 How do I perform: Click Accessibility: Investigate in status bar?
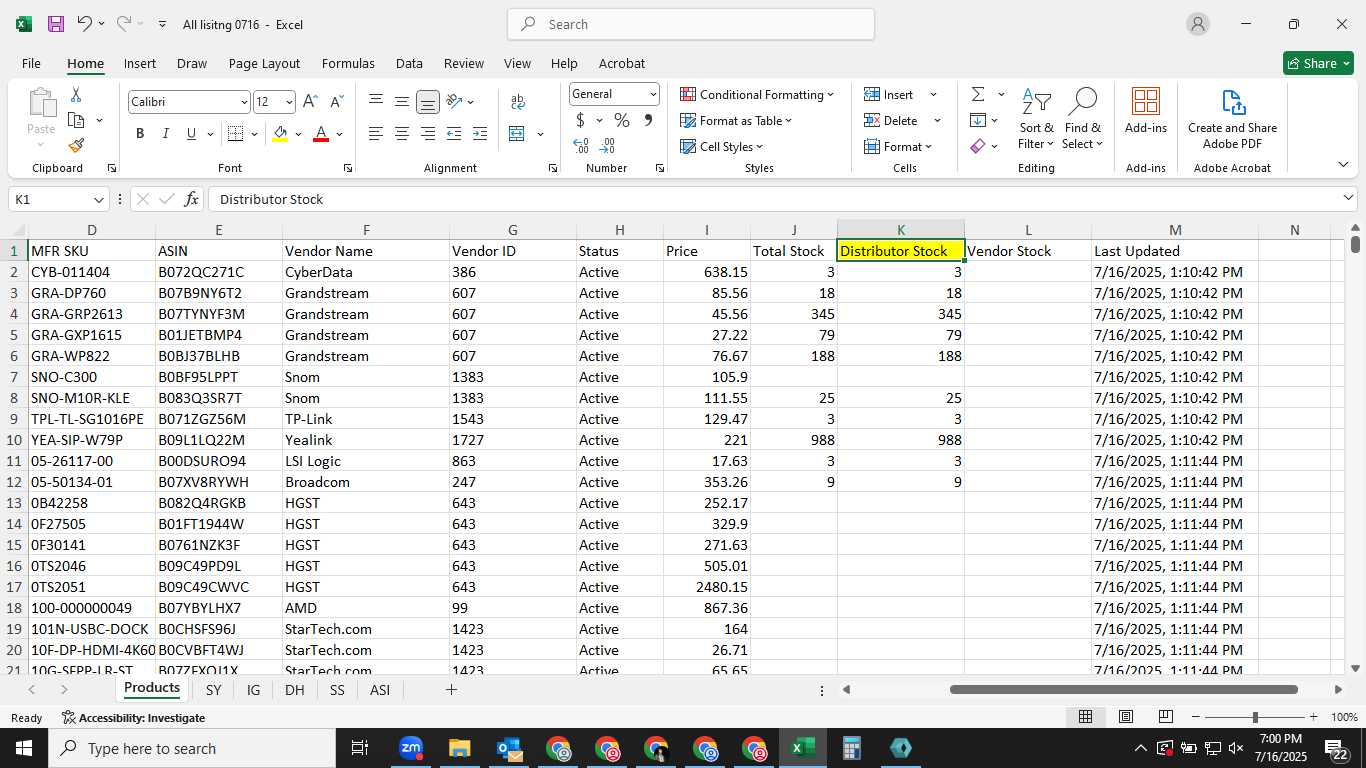[x=133, y=717]
